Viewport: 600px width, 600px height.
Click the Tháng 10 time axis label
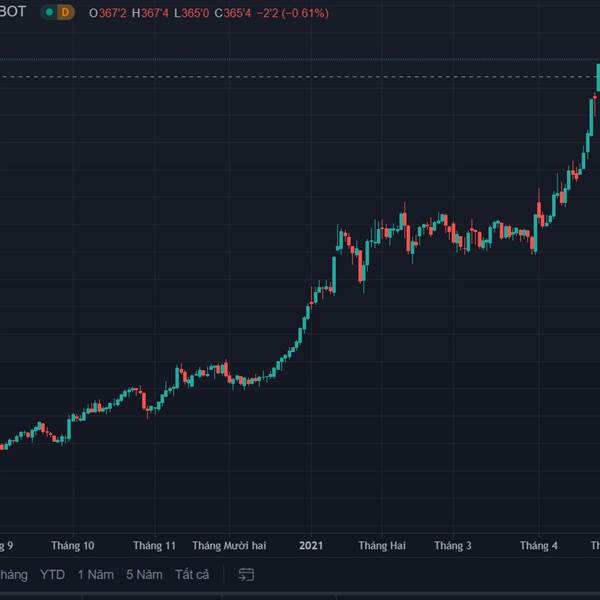click(73, 546)
